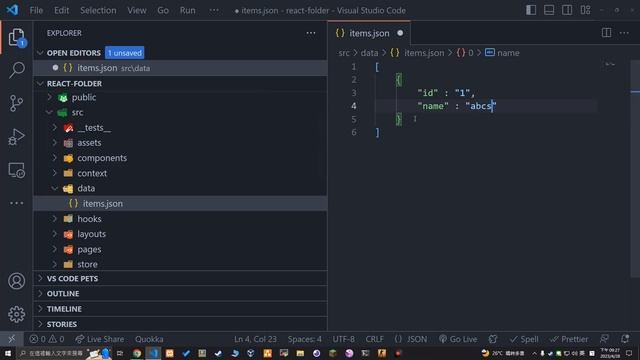Select the items.json editor tab
640x360 pixels.
click(369, 33)
